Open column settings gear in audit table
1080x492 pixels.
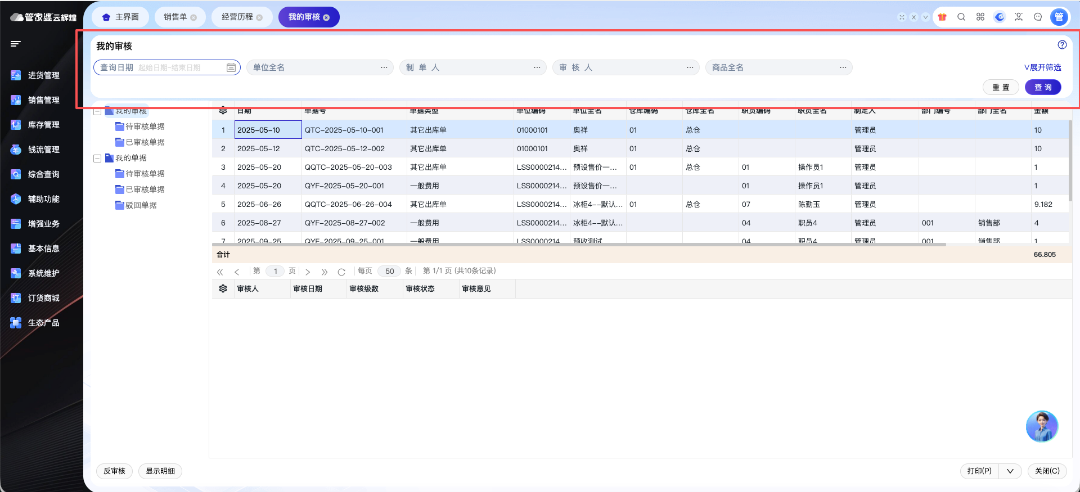tap(222, 289)
